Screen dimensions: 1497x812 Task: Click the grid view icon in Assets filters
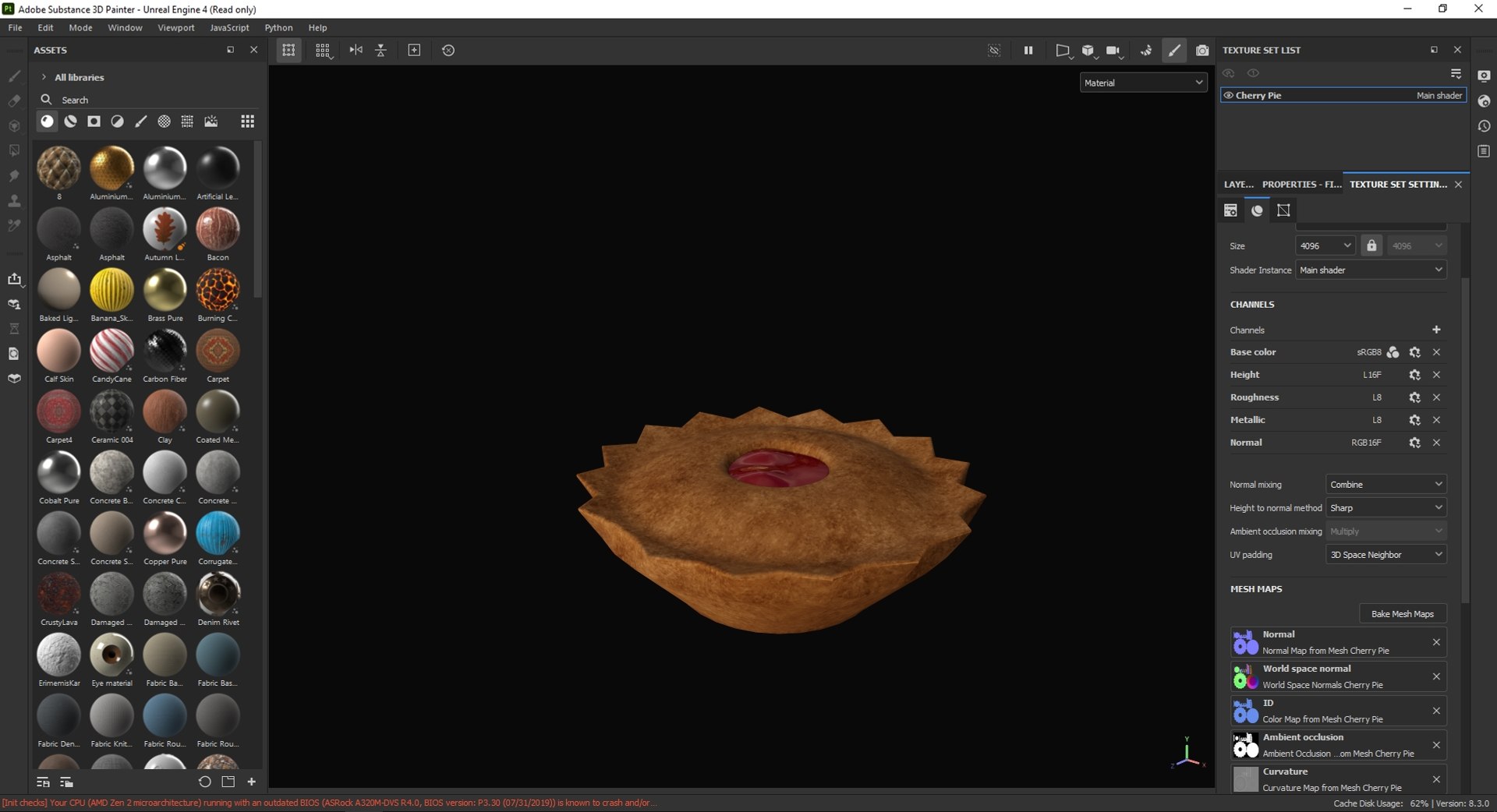click(x=247, y=122)
